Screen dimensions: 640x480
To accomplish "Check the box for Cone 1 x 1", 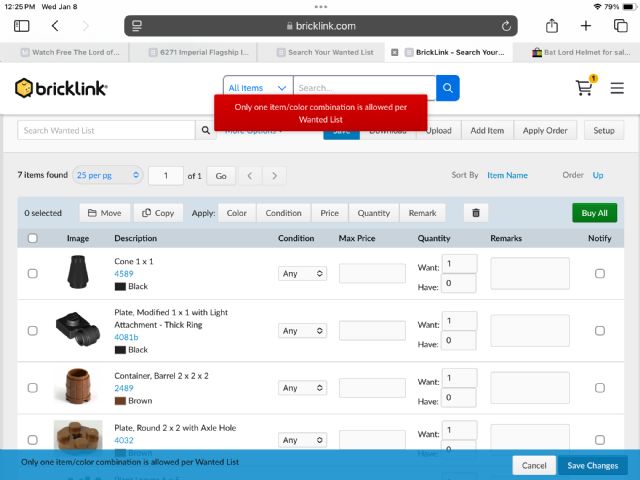I will click(33, 273).
